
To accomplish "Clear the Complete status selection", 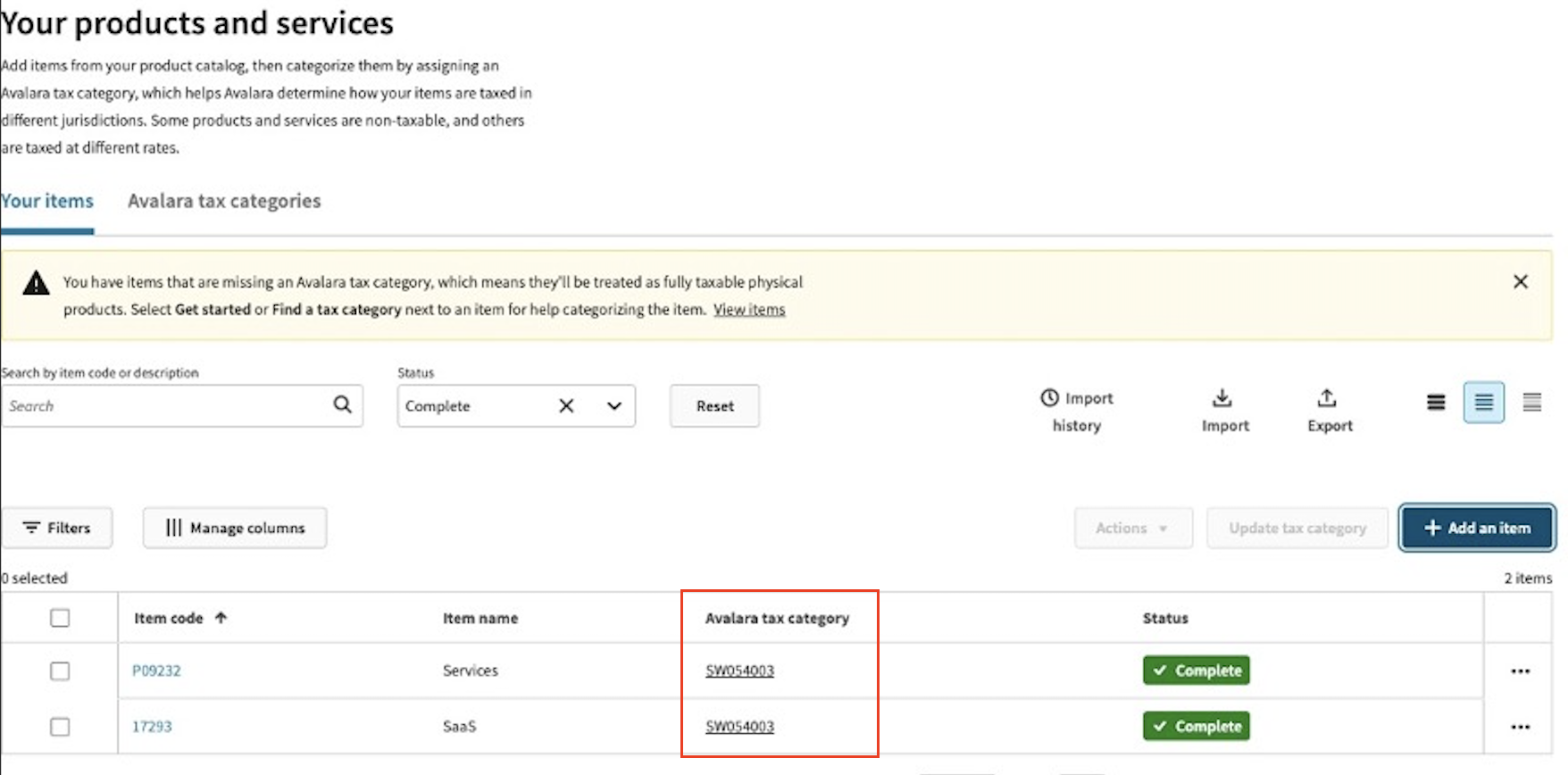I will tap(566, 406).
